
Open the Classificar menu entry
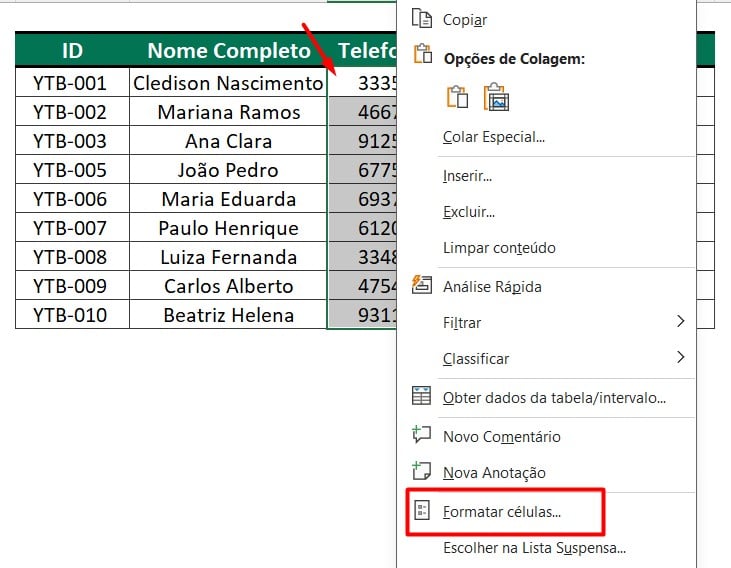click(545, 359)
